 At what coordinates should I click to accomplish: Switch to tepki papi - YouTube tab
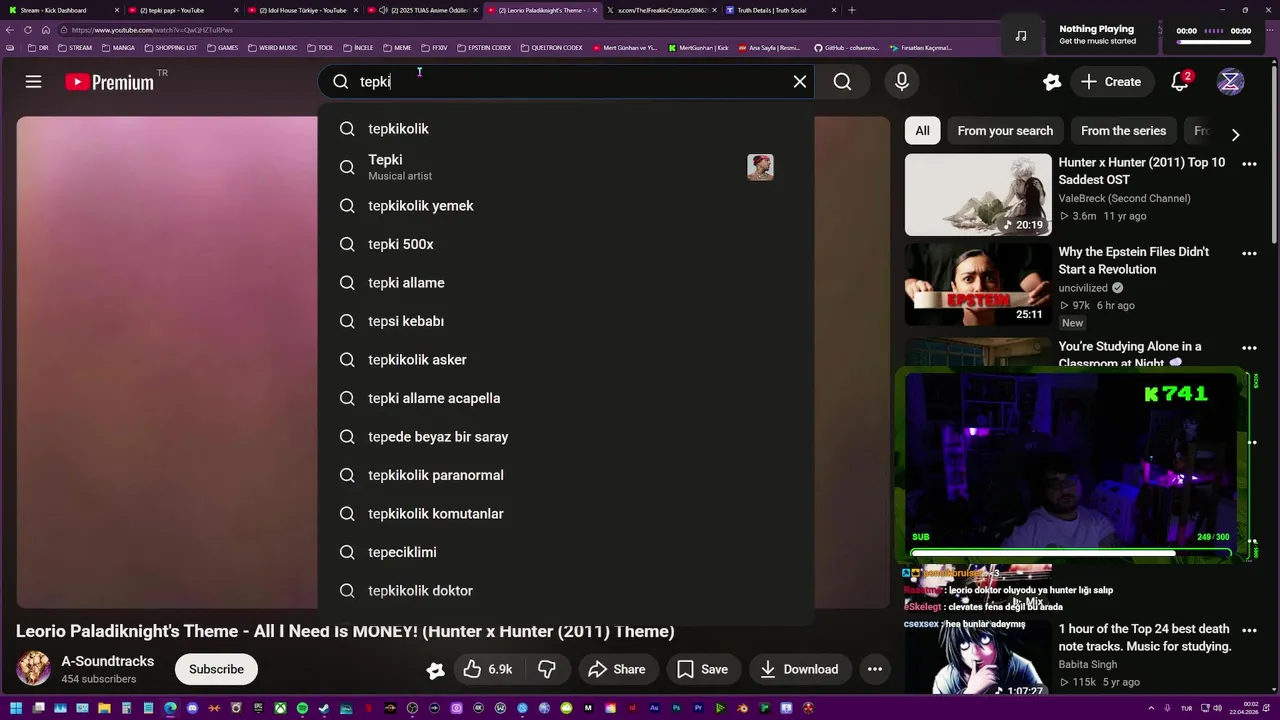tap(180, 10)
